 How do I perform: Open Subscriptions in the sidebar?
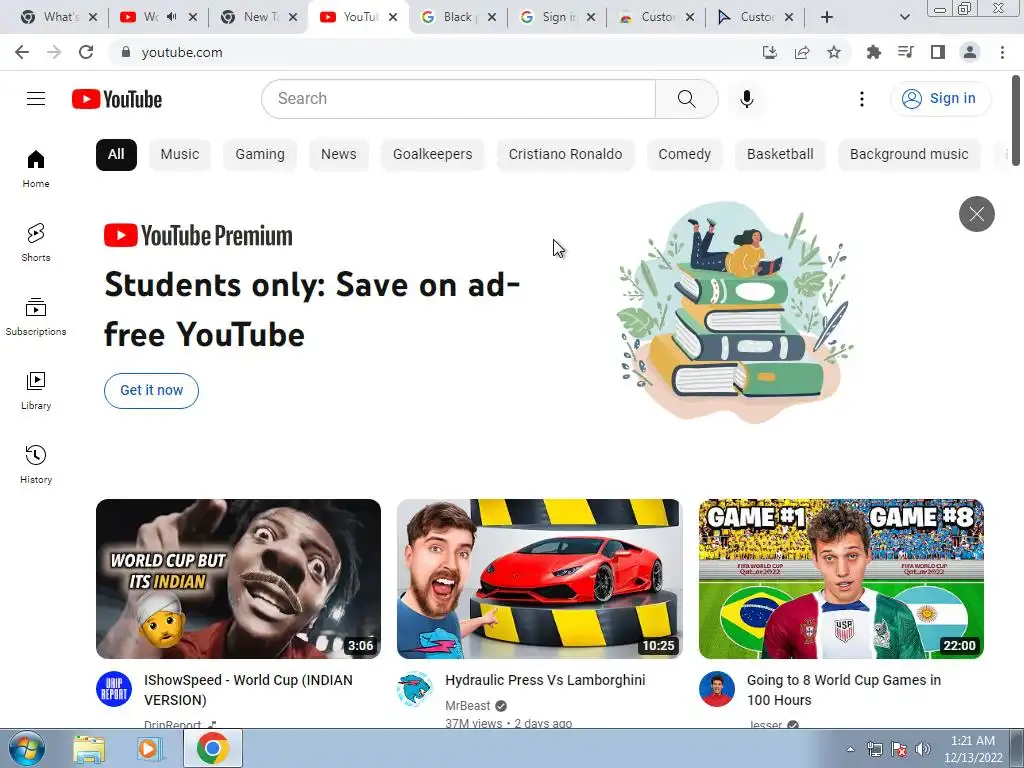point(36,317)
